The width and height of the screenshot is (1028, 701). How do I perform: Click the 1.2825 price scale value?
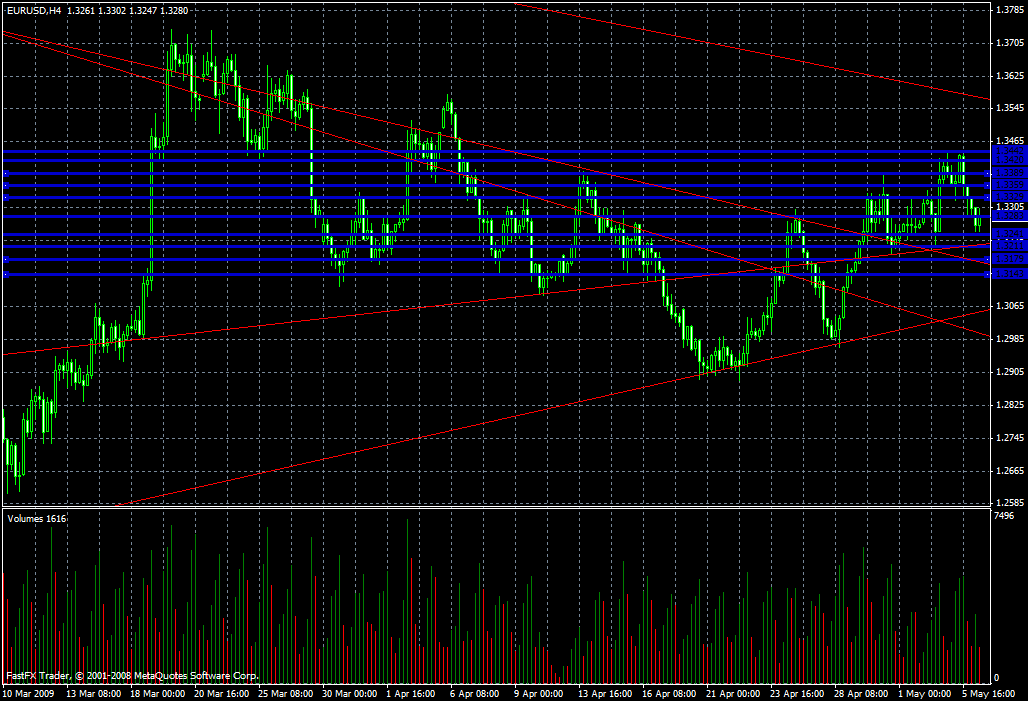(x=1010, y=405)
